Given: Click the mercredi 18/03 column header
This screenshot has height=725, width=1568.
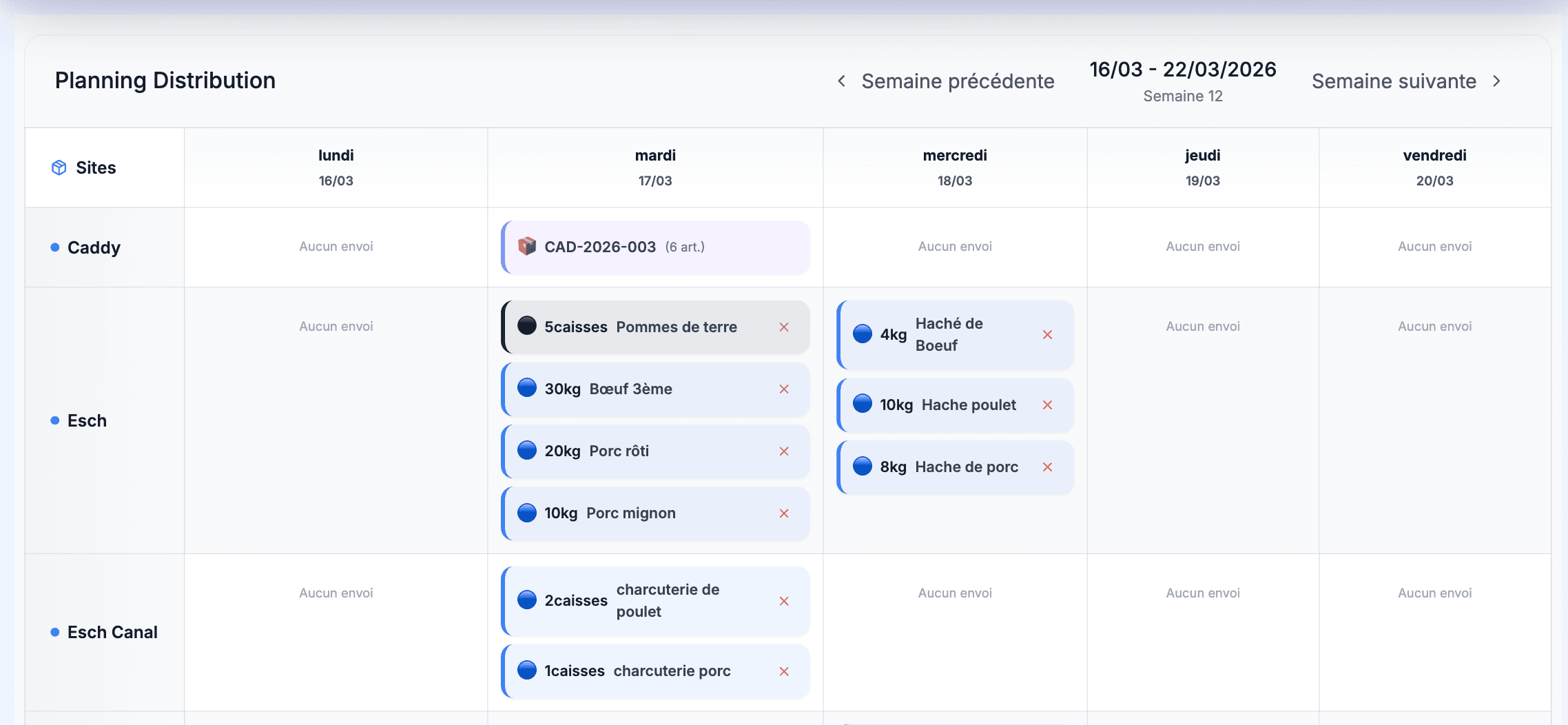Looking at the screenshot, I should (x=955, y=167).
